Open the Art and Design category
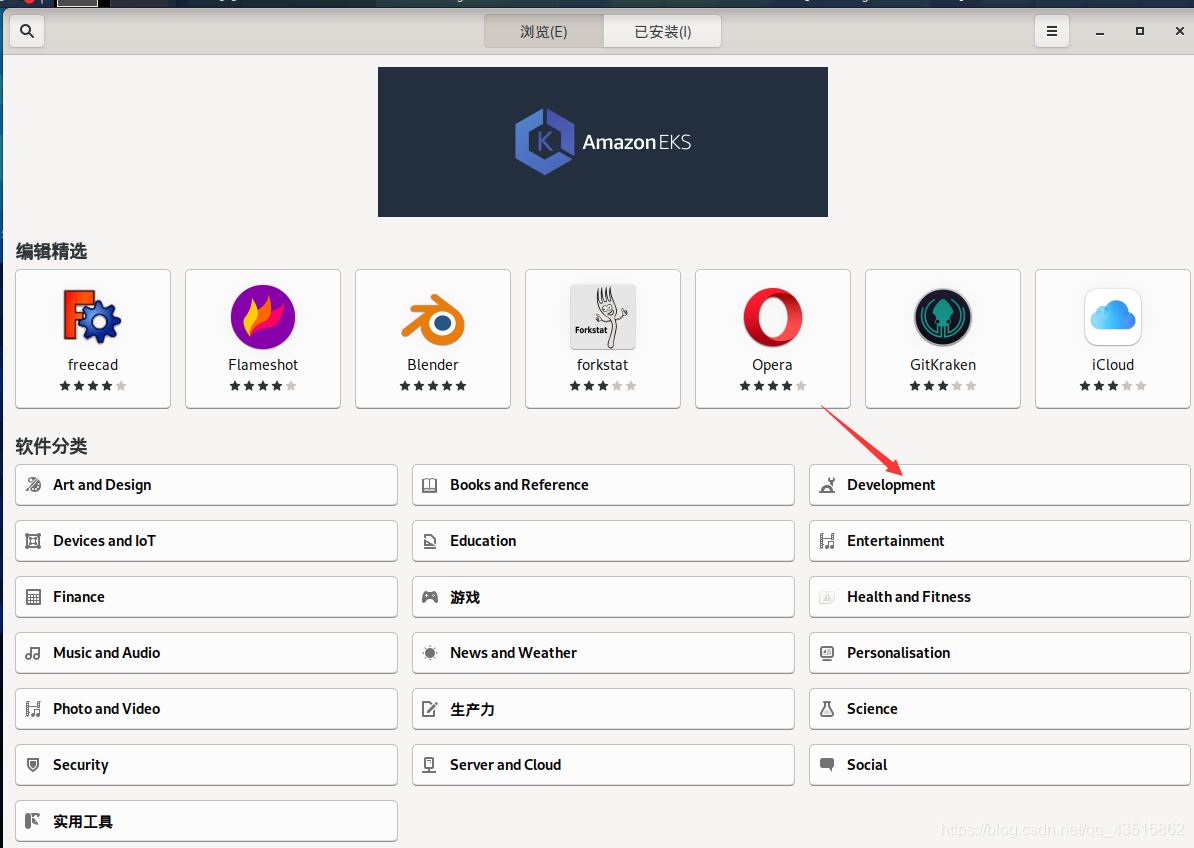Screen dimensions: 1194x848 click(206, 485)
